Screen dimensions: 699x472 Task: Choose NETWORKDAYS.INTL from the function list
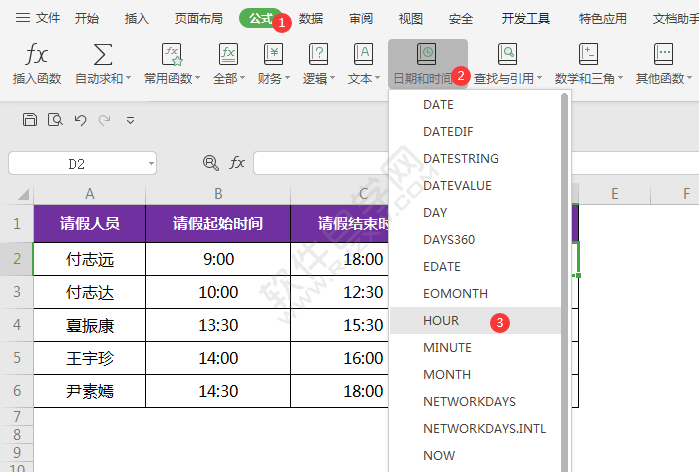[475, 428]
